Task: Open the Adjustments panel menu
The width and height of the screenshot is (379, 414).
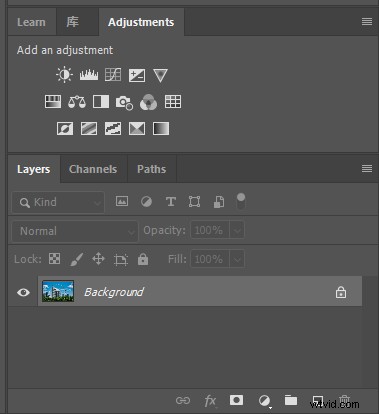Action: coord(367,22)
